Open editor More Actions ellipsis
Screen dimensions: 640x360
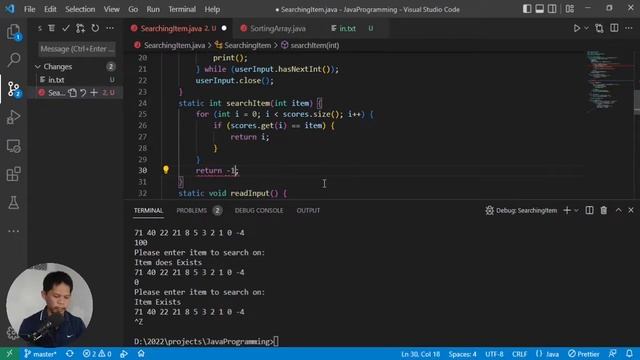point(629,28)
